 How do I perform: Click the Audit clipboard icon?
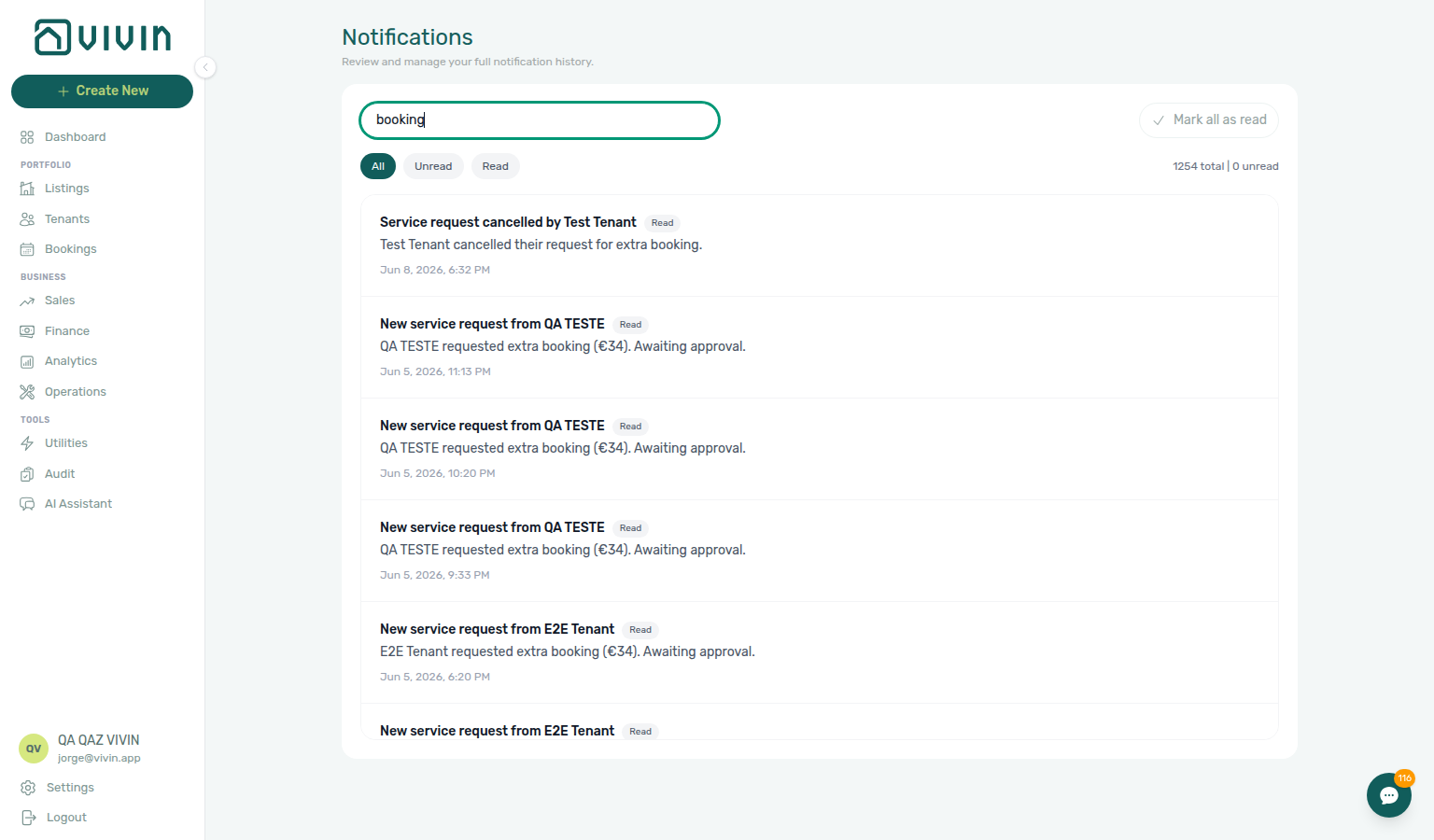27,474
